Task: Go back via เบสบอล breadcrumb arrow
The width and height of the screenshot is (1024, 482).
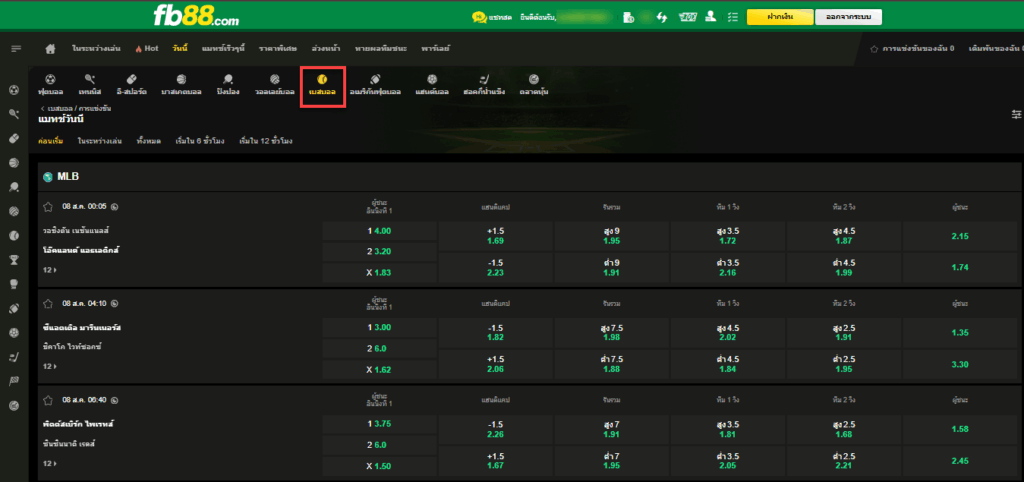Action: (42, 108)
